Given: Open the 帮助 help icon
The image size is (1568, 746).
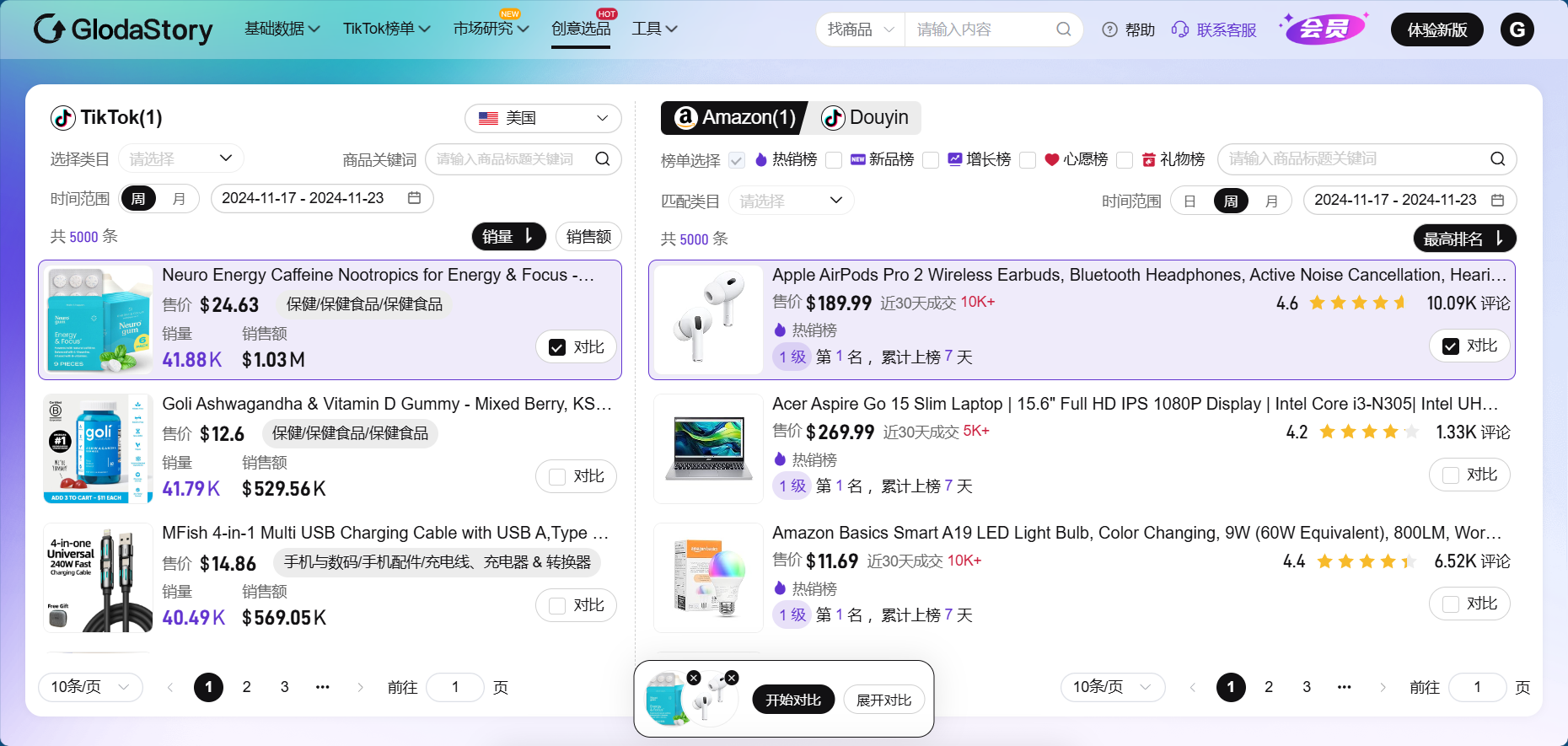Looking at the screenshot, I should click(x=1110, y=30).
